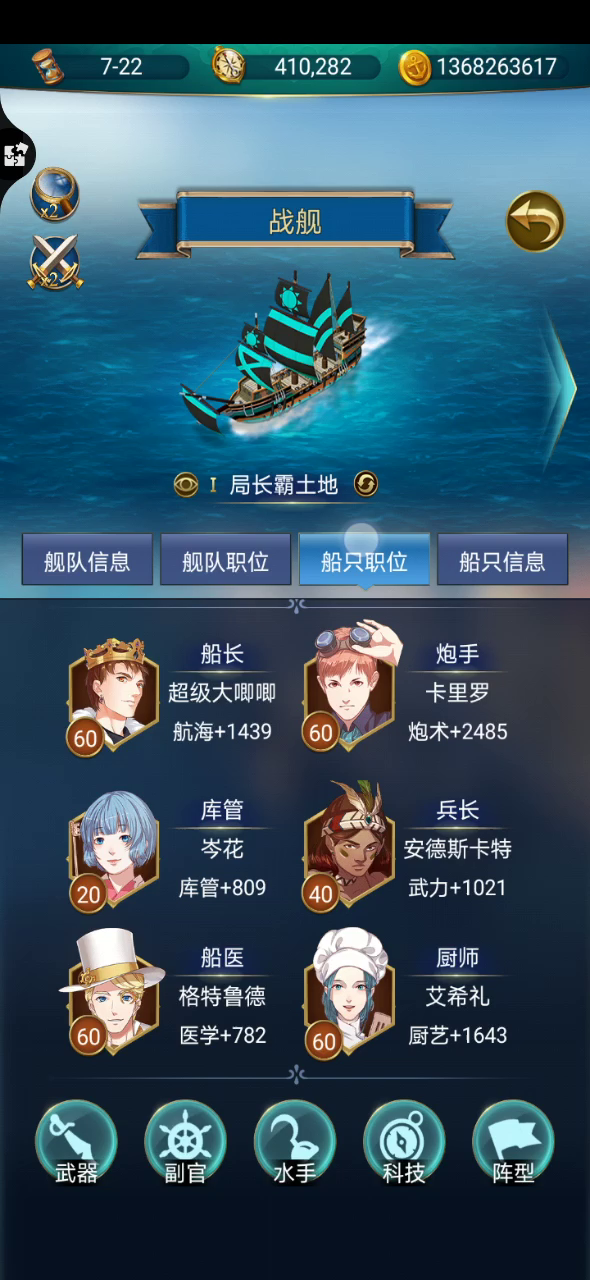The height and width of the screenshot is (1280, 590).
Task: Switch to the 舰队职位 tab
Action: [x=226, y=560]
